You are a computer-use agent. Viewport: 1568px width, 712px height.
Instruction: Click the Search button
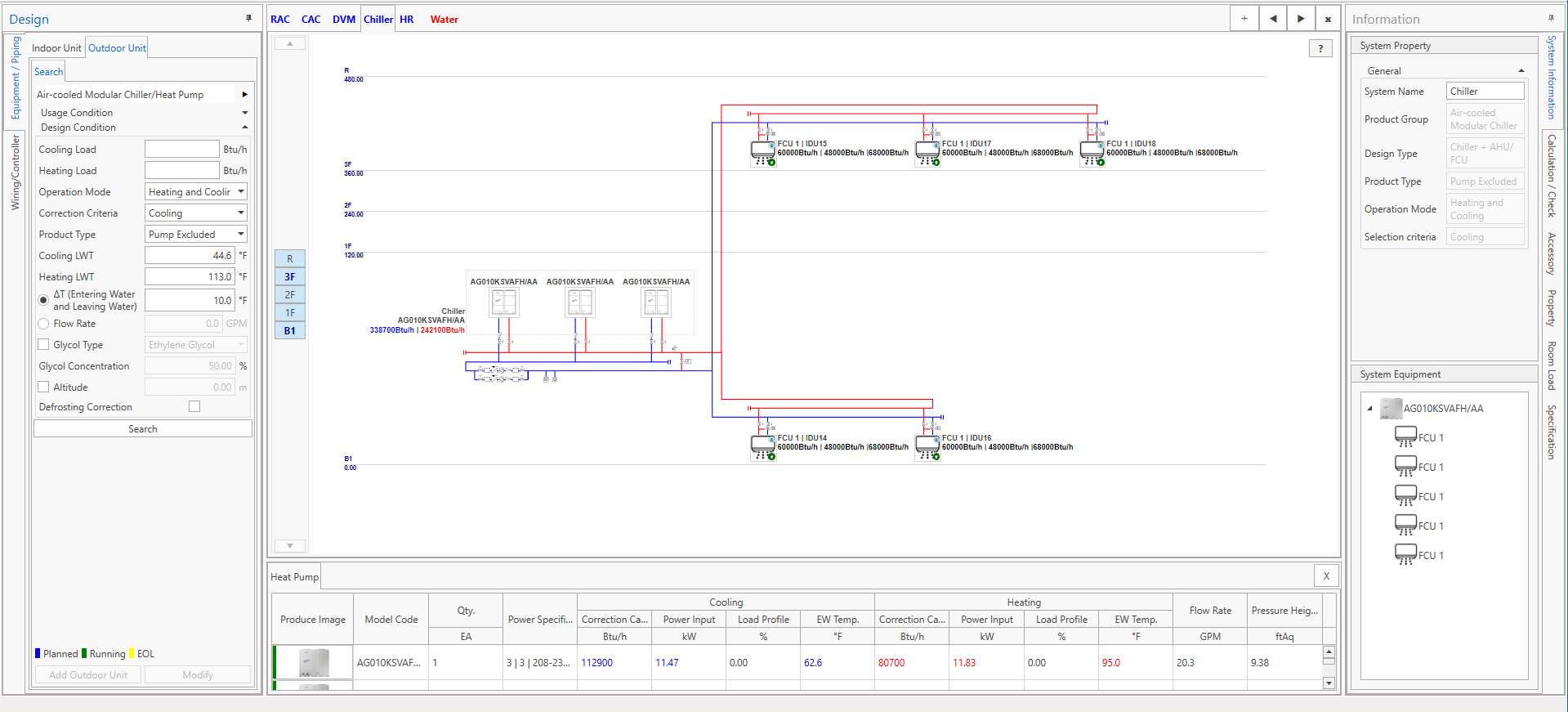click(143, 429)
